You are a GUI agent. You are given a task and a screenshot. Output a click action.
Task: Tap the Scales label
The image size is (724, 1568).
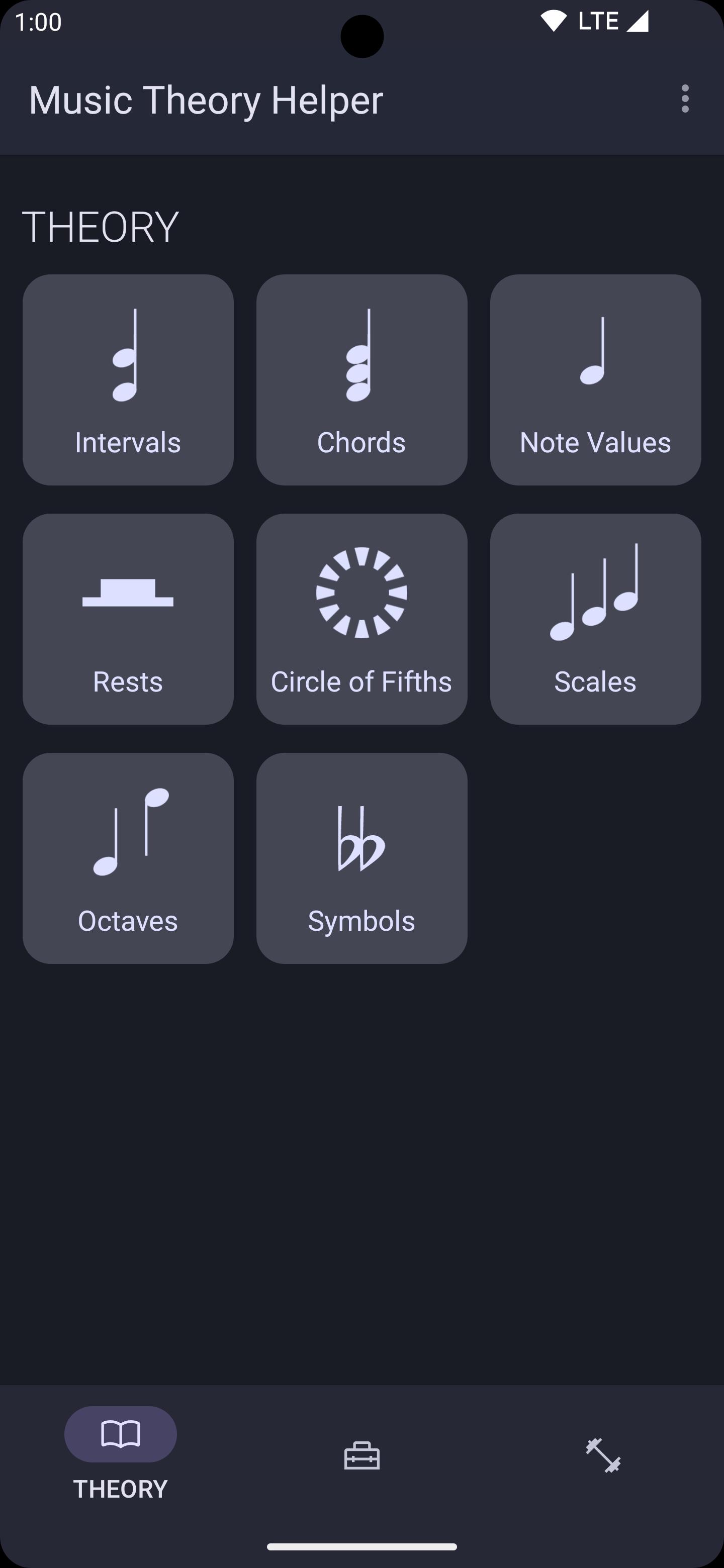(x=595, y=682)
